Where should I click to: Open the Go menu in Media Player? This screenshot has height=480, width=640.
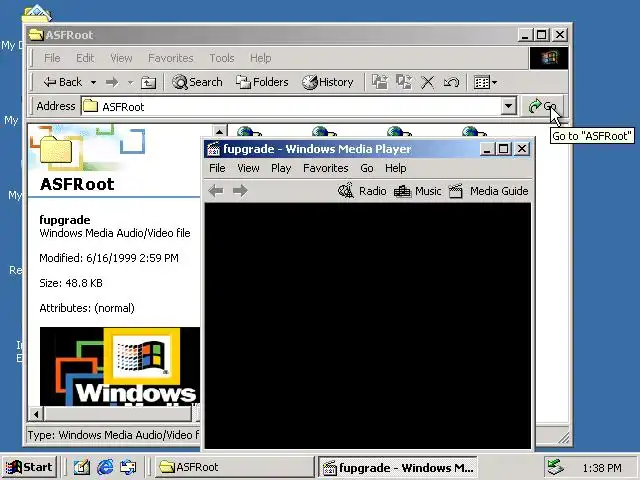(367, 168)
